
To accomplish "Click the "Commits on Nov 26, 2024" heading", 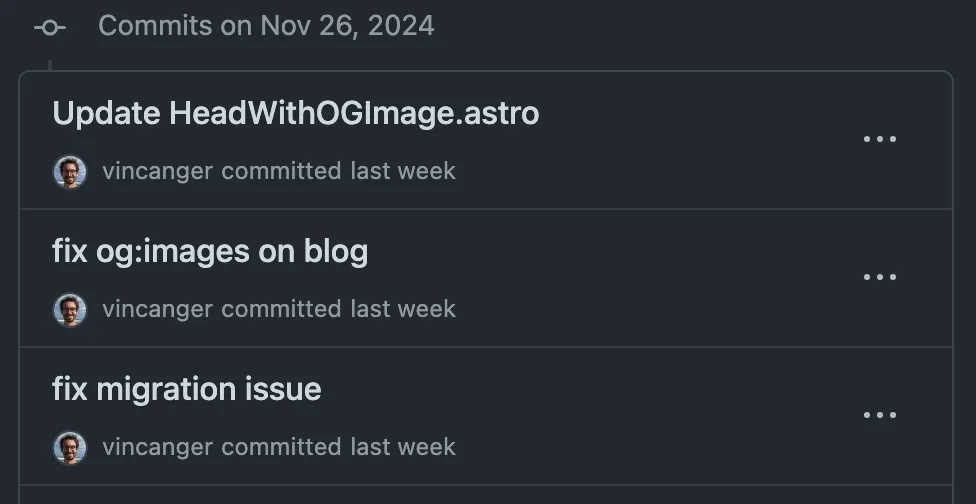I will pos(266,26).
